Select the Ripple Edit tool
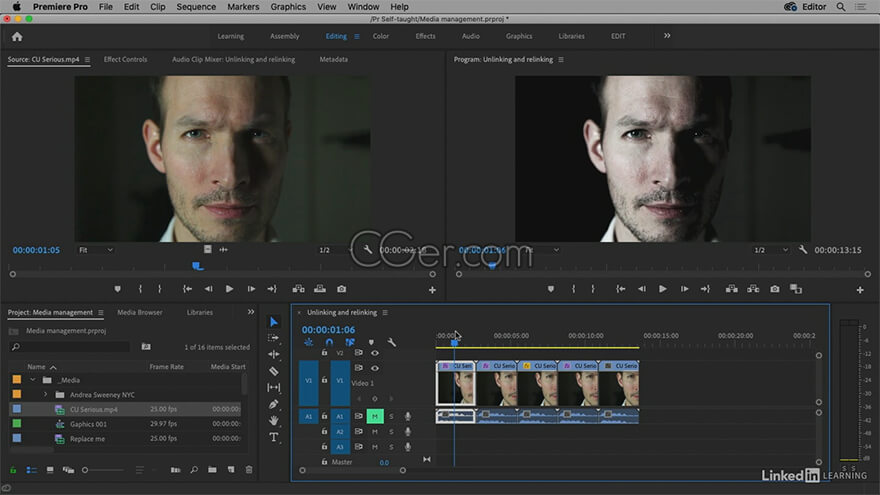The height and width of the screenshot is (495, 880). pos(273,354)
